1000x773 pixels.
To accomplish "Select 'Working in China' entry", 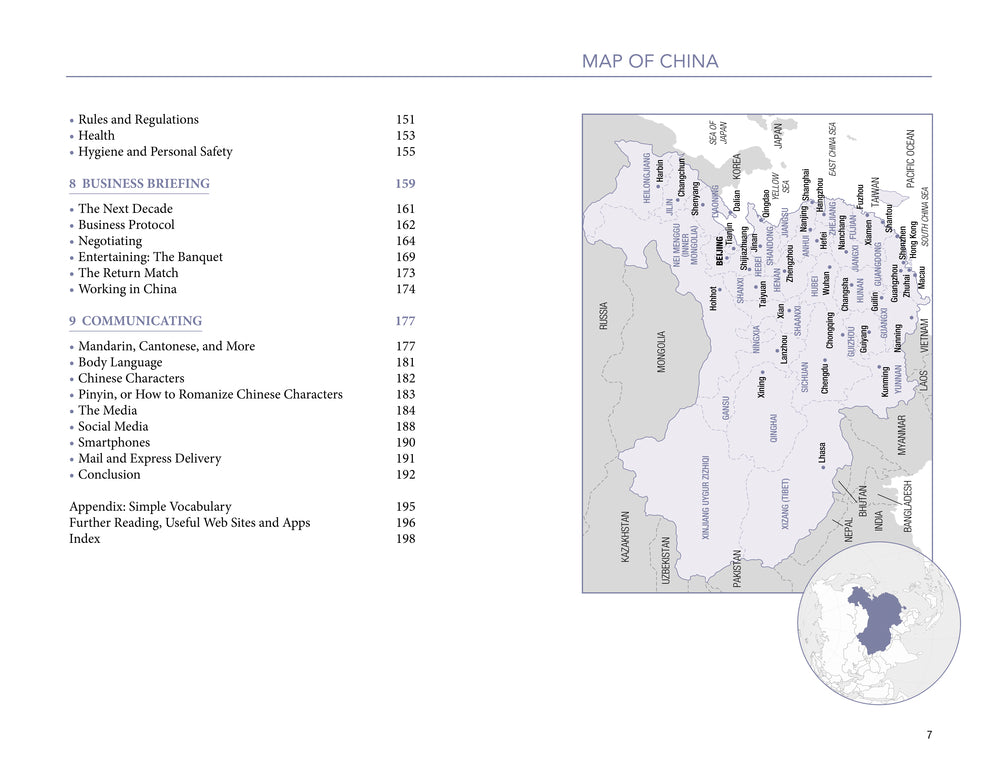I will point(127,289).
